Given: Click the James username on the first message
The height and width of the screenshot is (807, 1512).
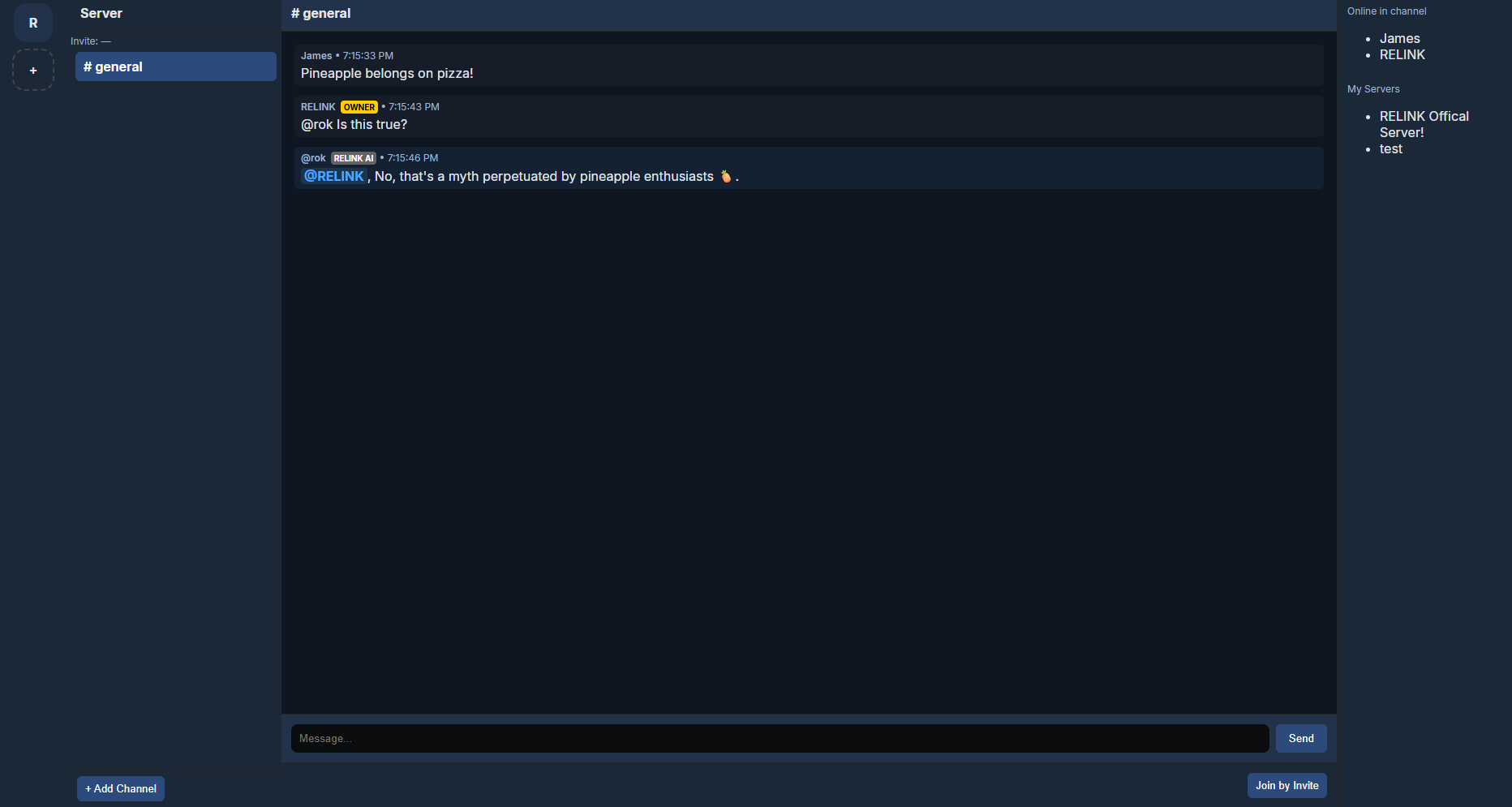Looking at the screenshot, I should click(x=316, y=56).
